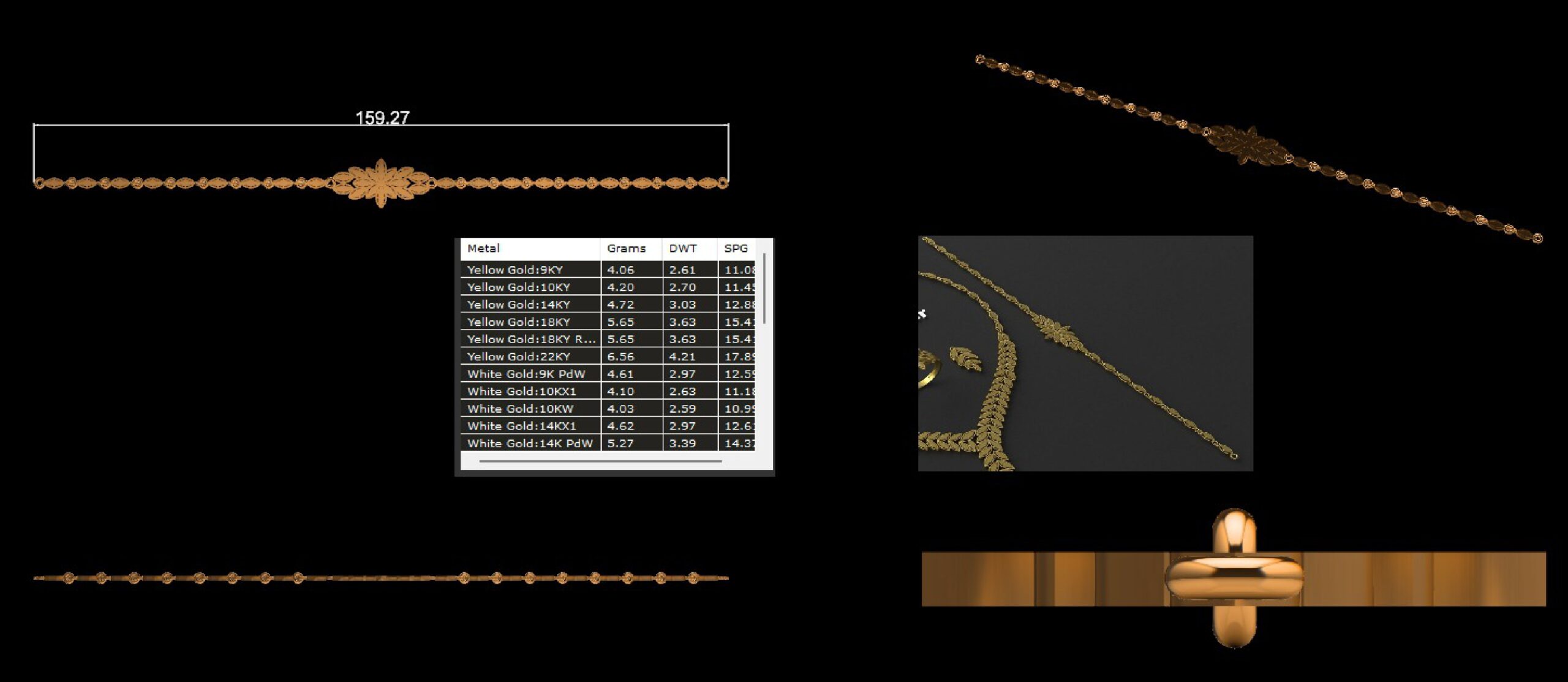Click the Metal column header
This screenshot has height=682, width=1568.
[x=484, y=248]
